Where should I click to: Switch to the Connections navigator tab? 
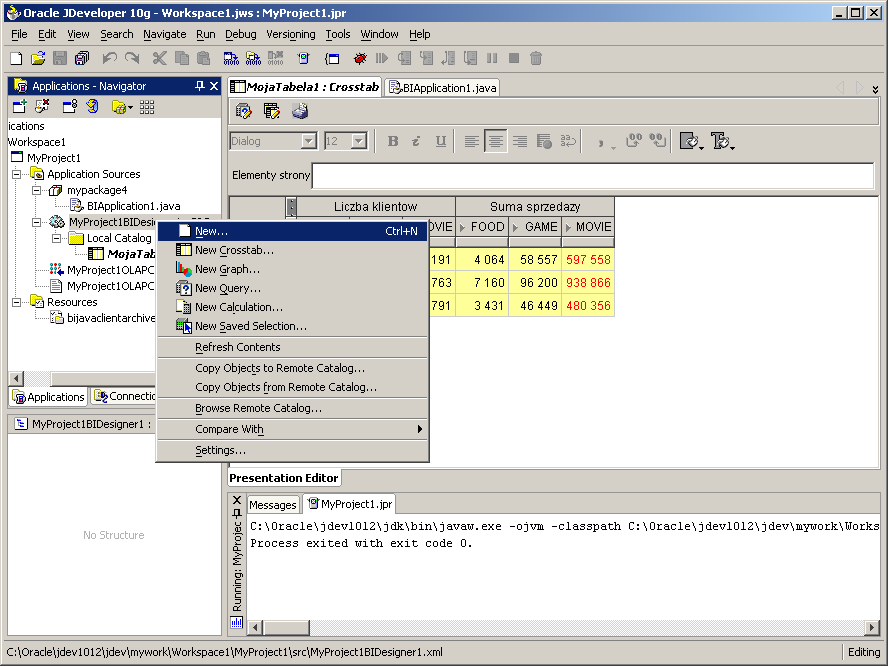tap(123, 396)
